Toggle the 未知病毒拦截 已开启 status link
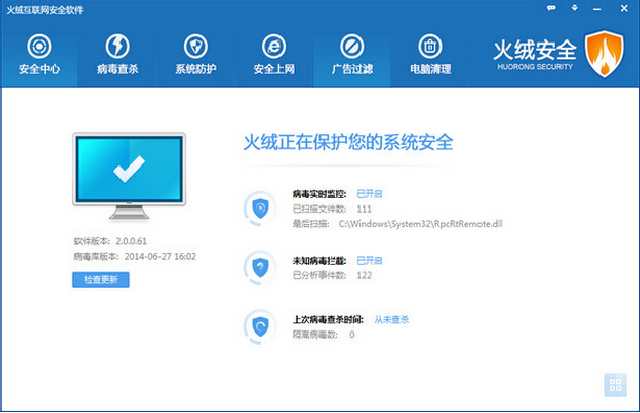This screenshot has height=413, width=640. (370, 258)
